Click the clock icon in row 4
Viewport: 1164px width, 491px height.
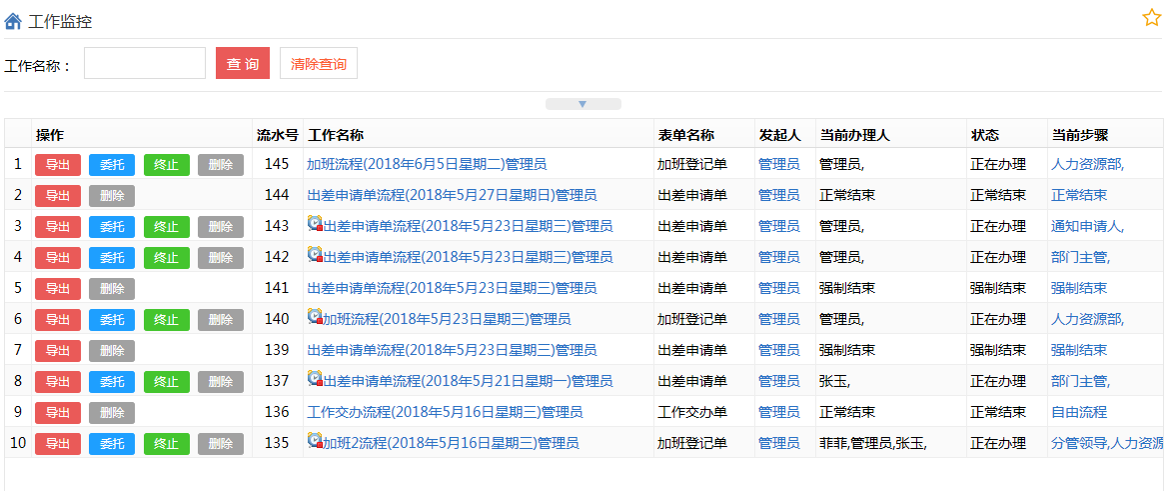315,256
